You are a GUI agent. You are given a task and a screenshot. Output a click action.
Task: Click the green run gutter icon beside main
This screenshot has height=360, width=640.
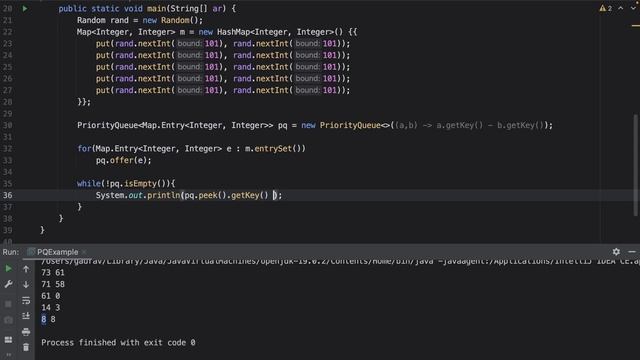pos(24,8)
